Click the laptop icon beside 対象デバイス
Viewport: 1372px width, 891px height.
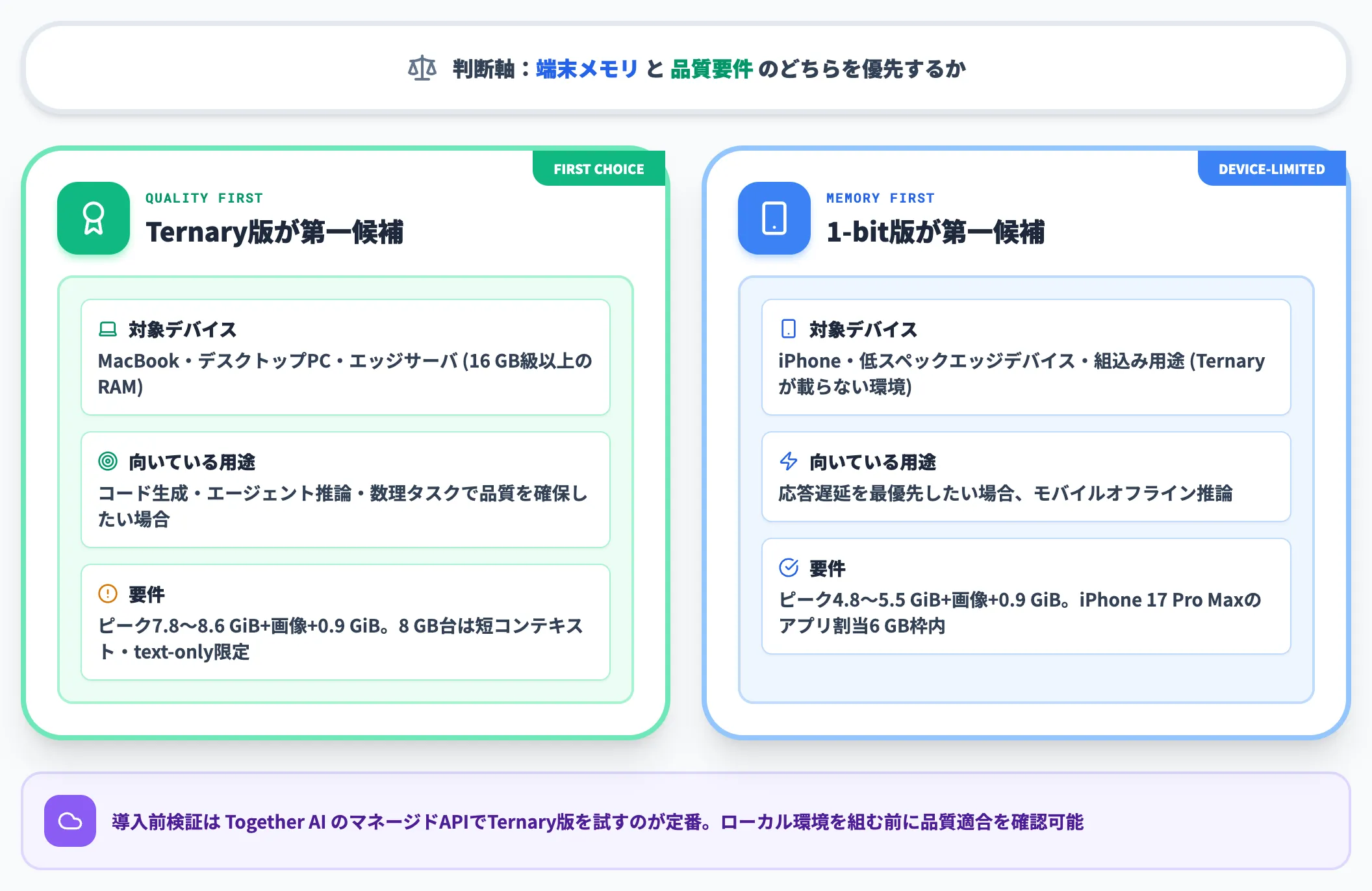click(108, 329)
